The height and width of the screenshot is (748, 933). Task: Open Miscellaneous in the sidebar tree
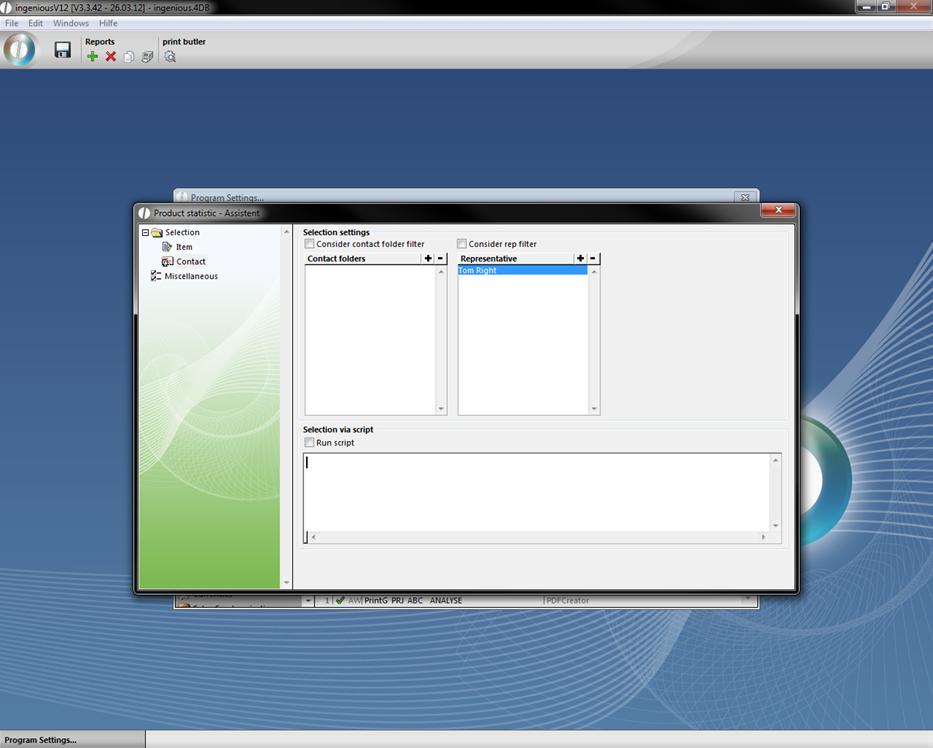190,276
